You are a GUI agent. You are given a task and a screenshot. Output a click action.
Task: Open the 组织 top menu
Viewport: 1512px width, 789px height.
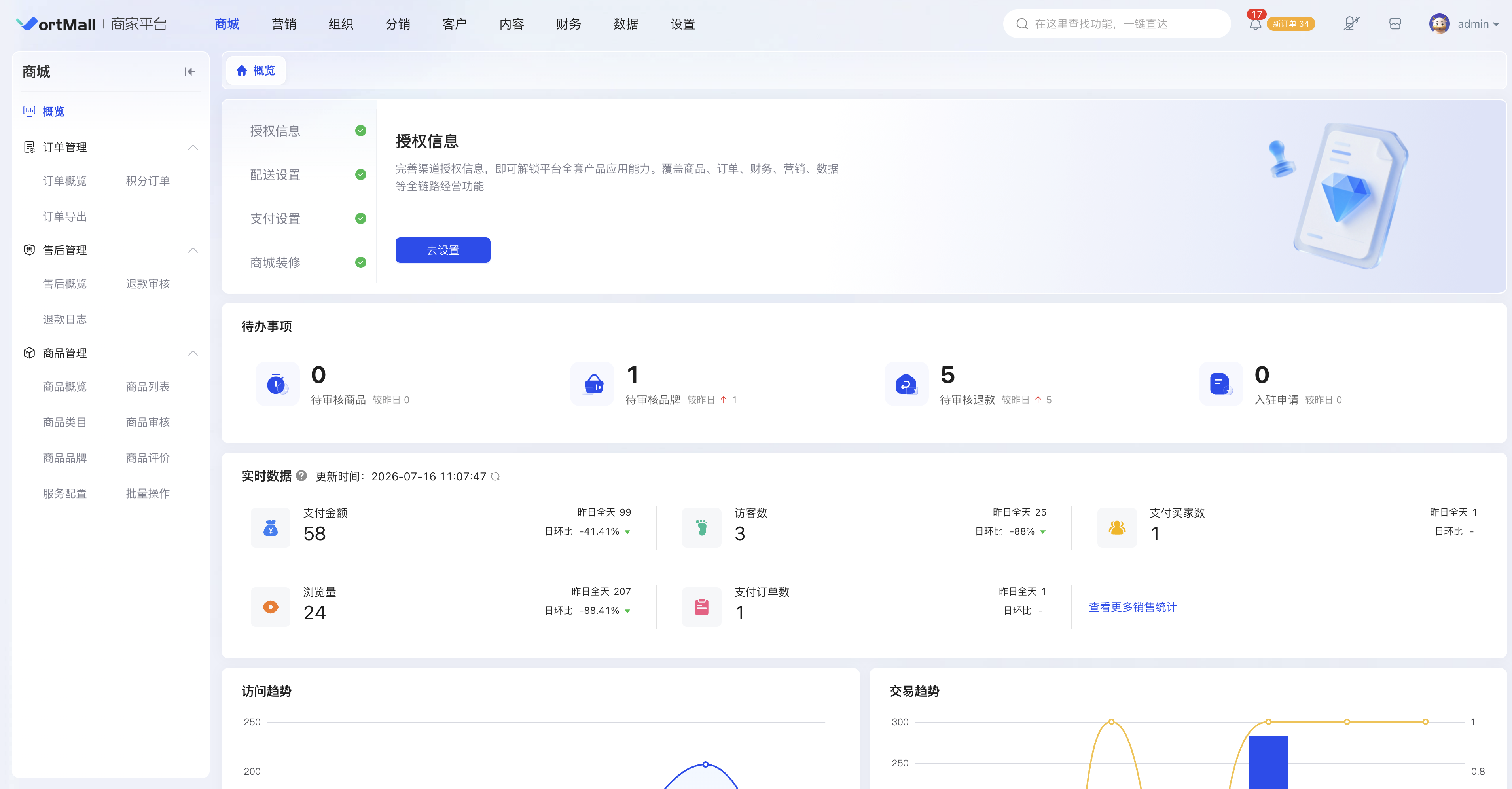(x=341, y=24)
